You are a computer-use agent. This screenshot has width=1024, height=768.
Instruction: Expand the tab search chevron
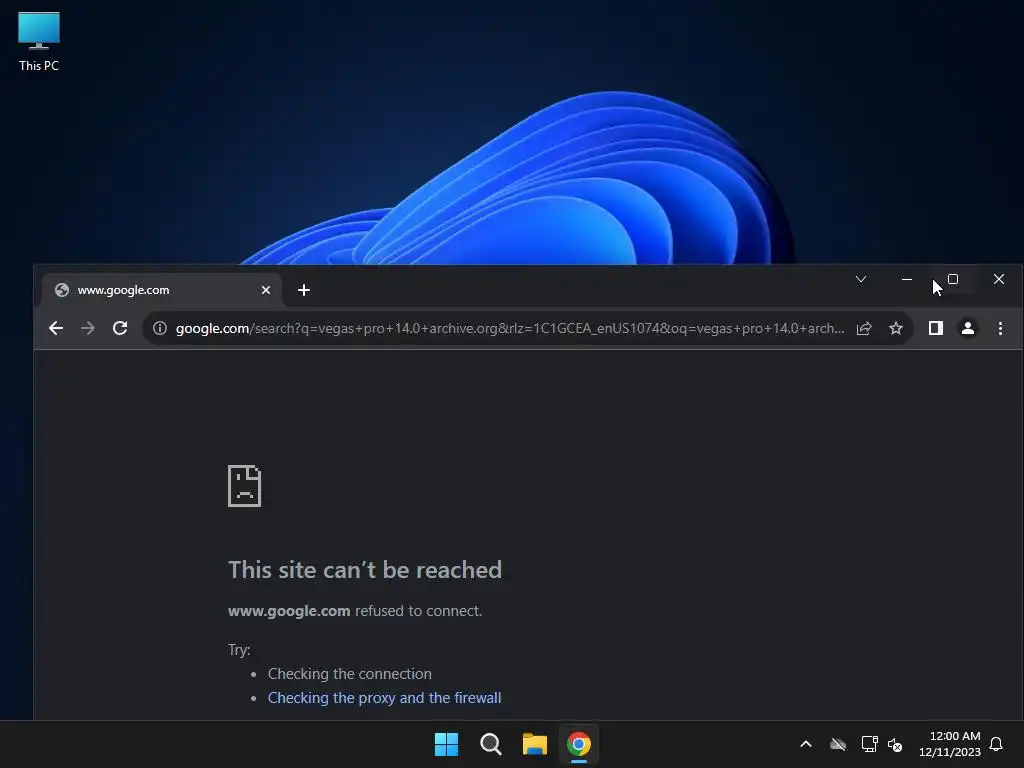click(x=861, y=280)
